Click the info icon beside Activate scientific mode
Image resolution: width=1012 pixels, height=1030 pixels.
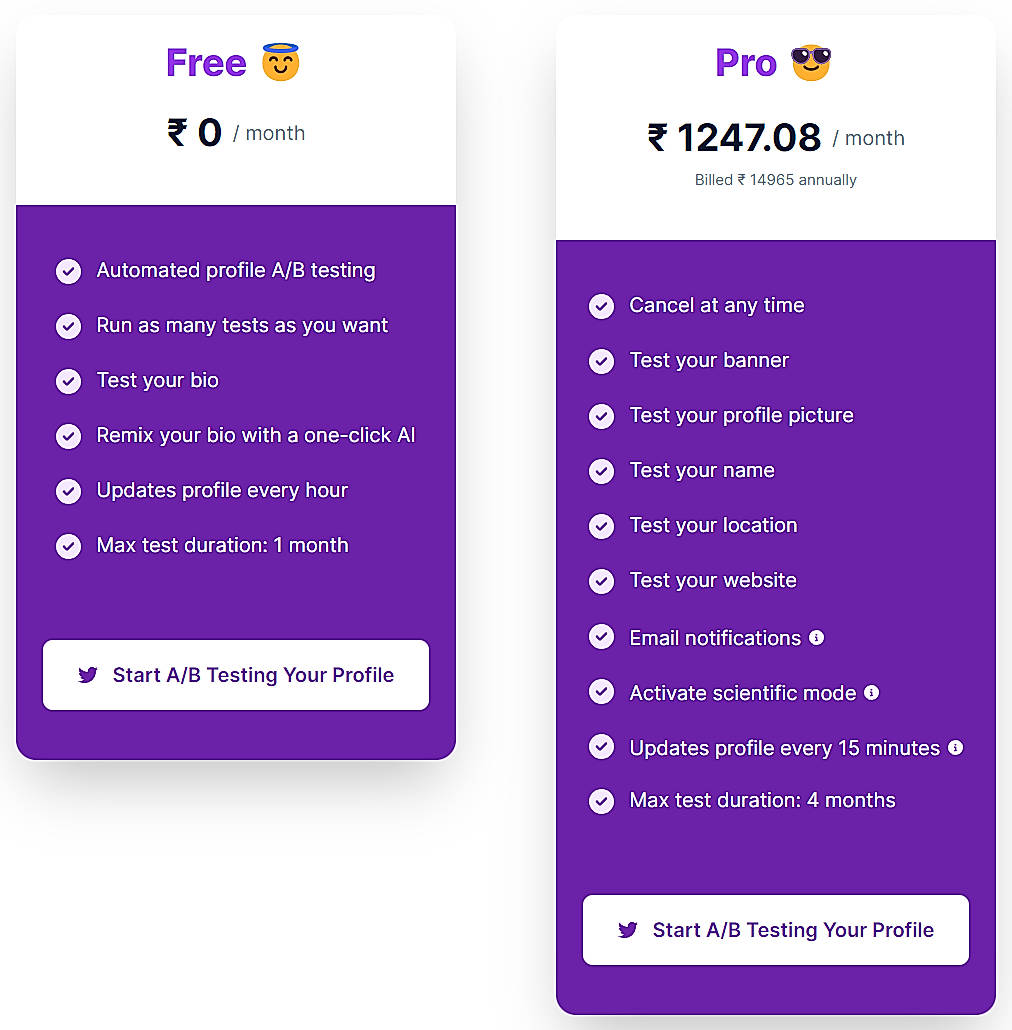(871, 692)
